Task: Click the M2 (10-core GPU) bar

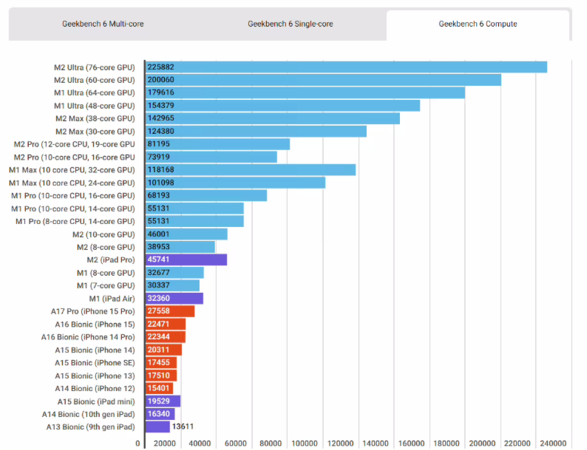Action: click(x=186, y=234)
